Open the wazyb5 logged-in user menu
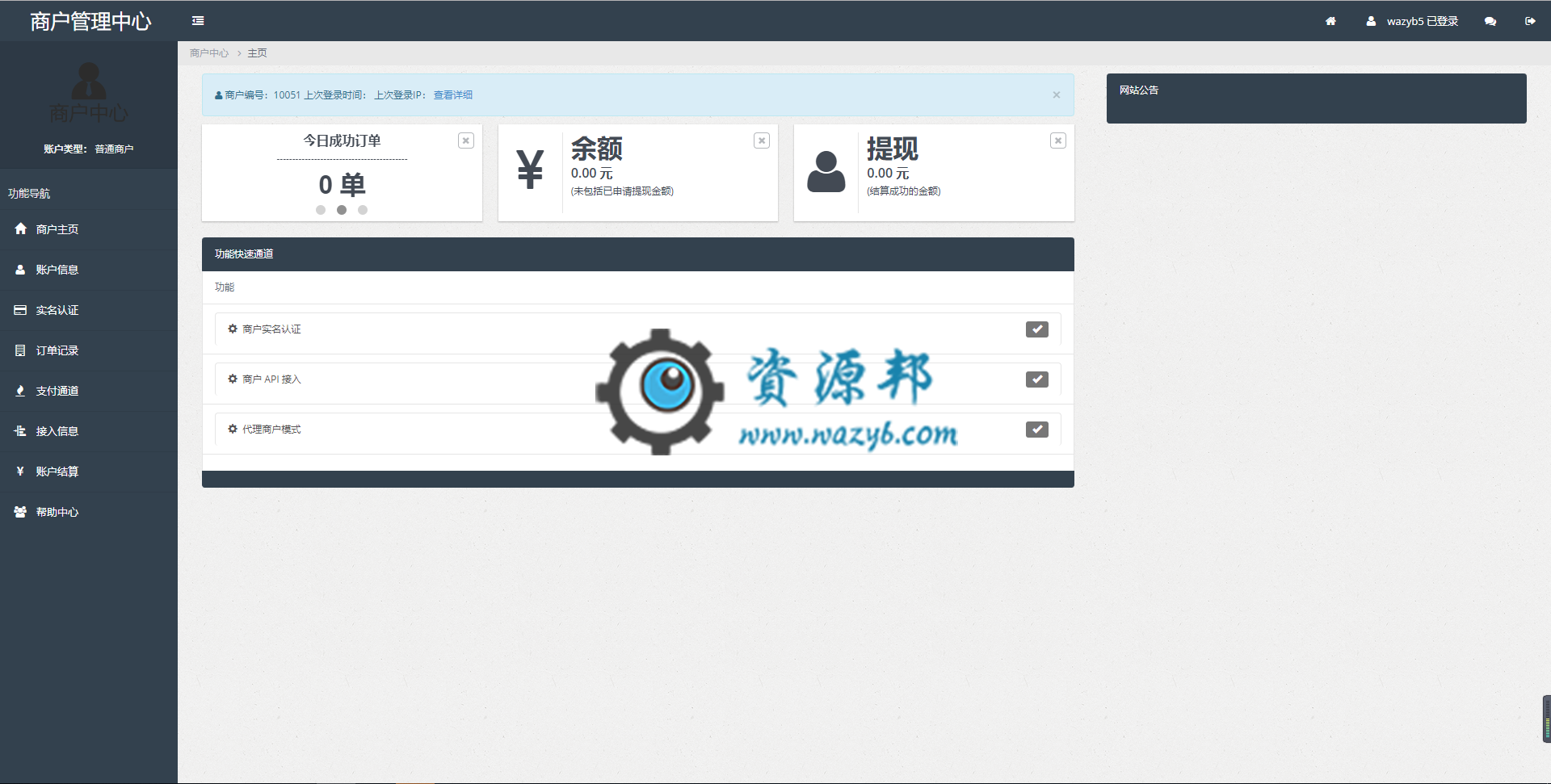This screenshot has height=784, width=1551. click(x=1412, y=21)
